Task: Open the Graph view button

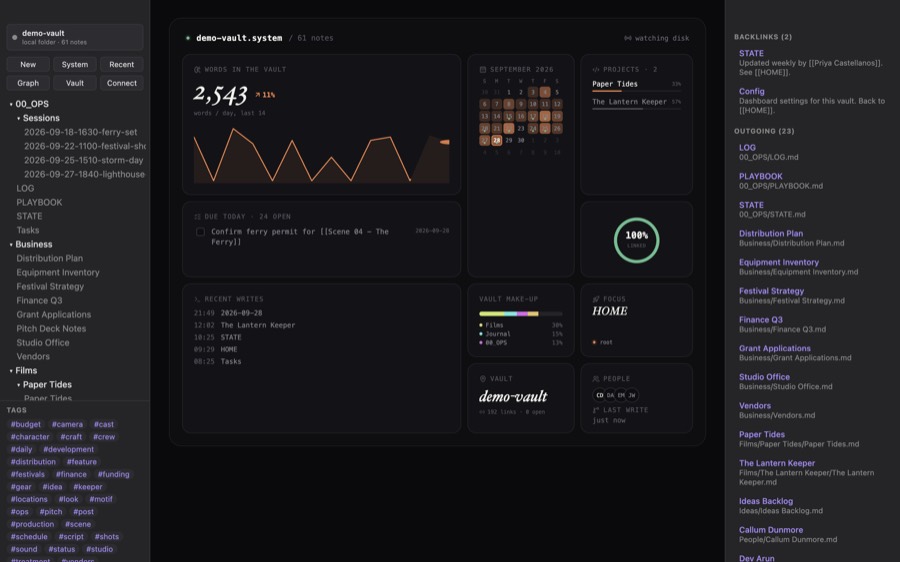Action: pos(28,83)
